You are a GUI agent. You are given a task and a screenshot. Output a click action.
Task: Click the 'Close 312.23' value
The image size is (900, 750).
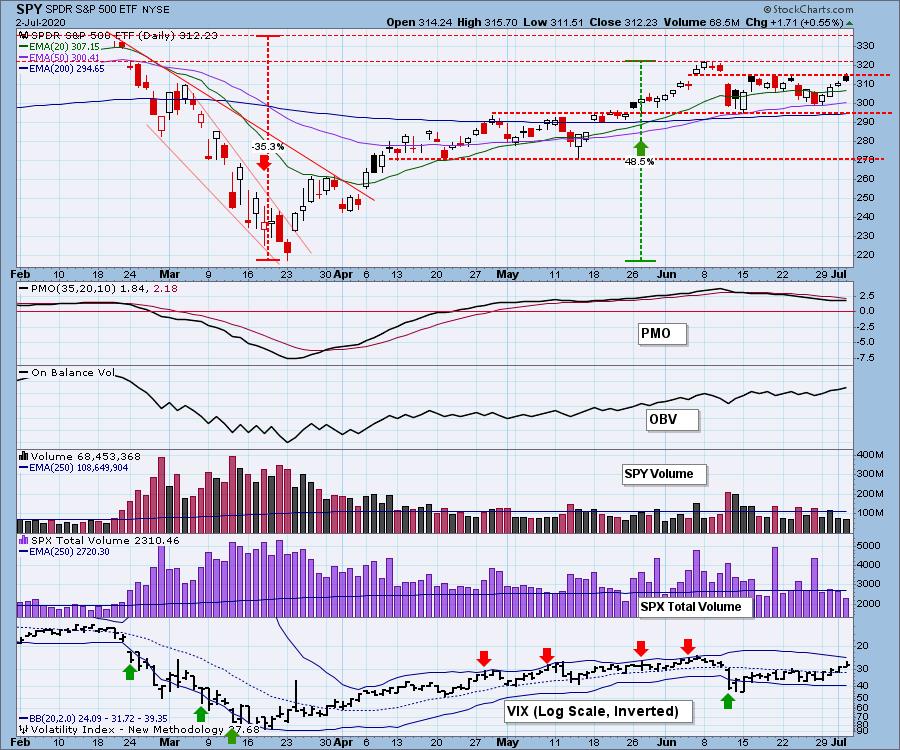[x=624, y=22]
